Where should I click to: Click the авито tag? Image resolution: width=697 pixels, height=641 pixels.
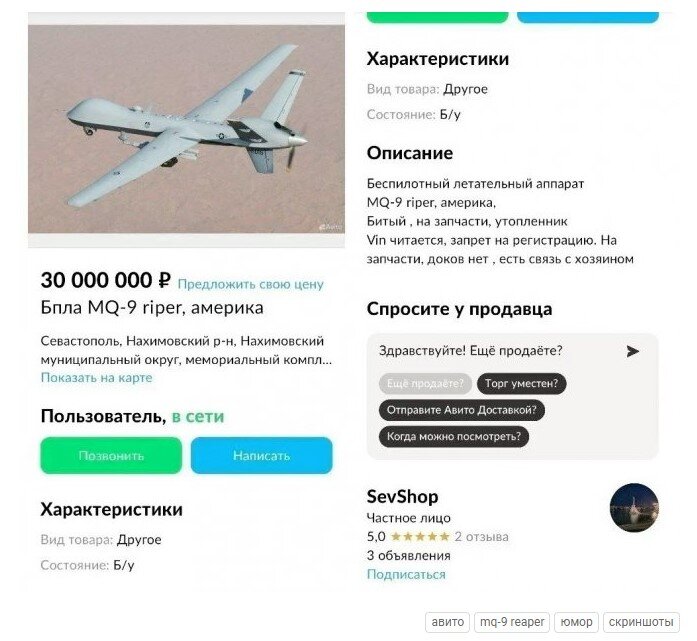(448, 622)
